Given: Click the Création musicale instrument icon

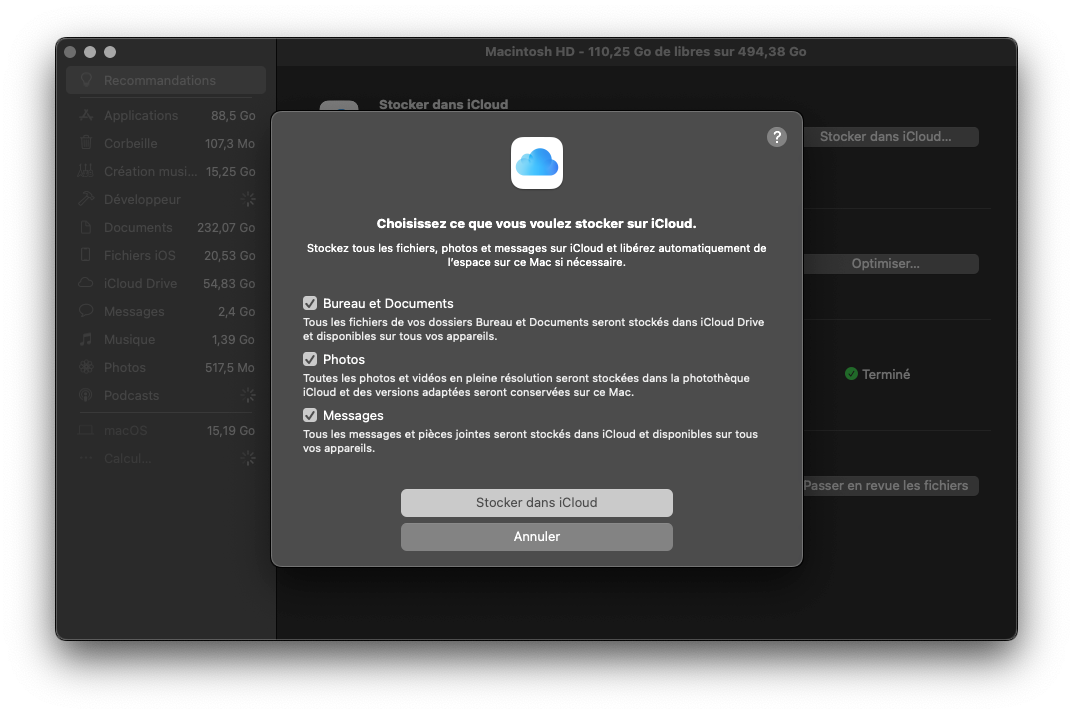Looking at the screenshot, I should click(86, 170).
